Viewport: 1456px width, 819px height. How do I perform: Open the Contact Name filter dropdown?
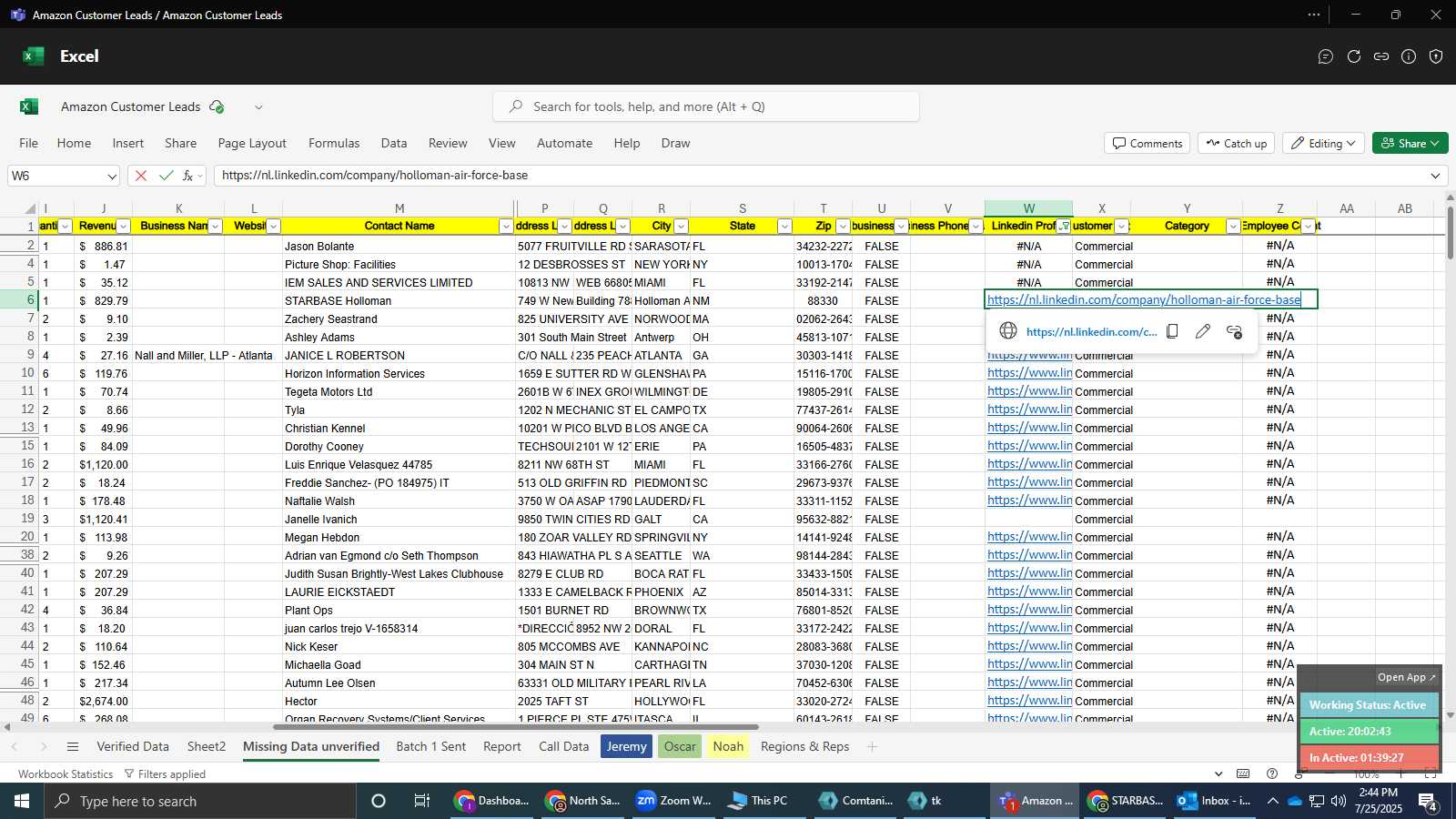click(506, 227)
